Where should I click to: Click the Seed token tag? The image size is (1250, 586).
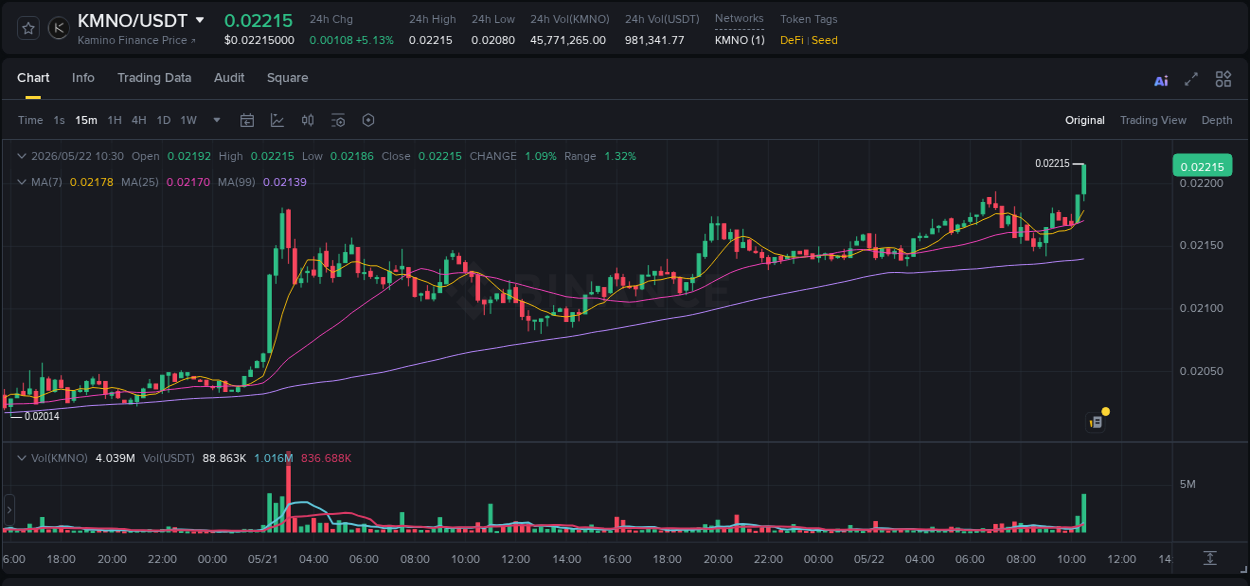(825, 40)
